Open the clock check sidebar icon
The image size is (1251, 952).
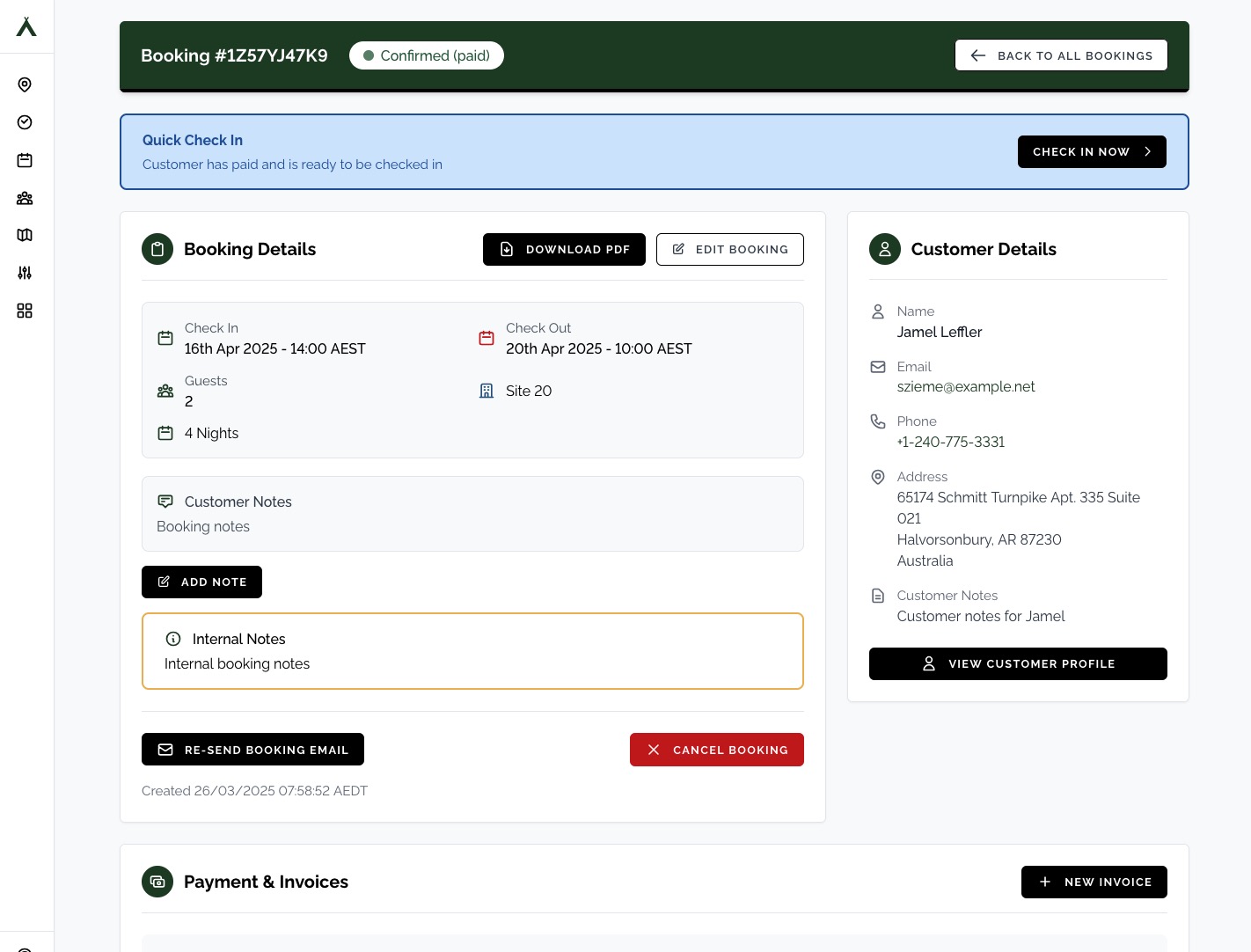pyautogui.click(x=25, y=122)
